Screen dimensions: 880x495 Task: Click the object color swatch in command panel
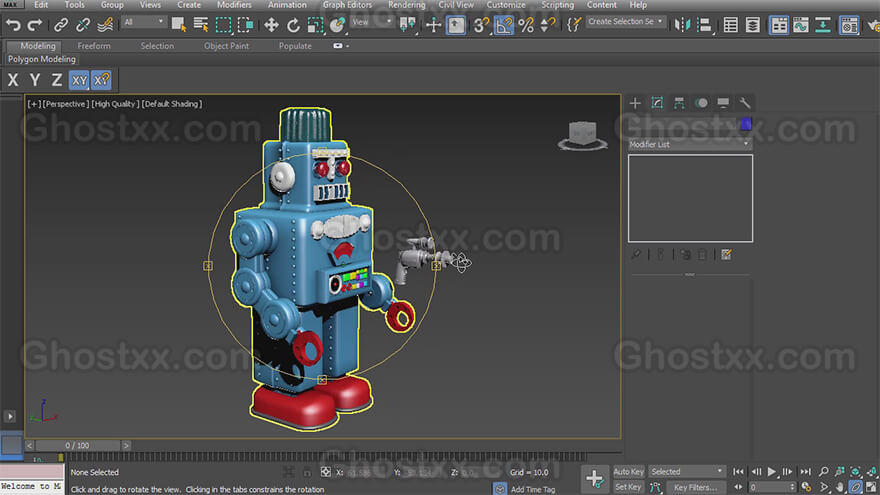(x=745, y=124)
